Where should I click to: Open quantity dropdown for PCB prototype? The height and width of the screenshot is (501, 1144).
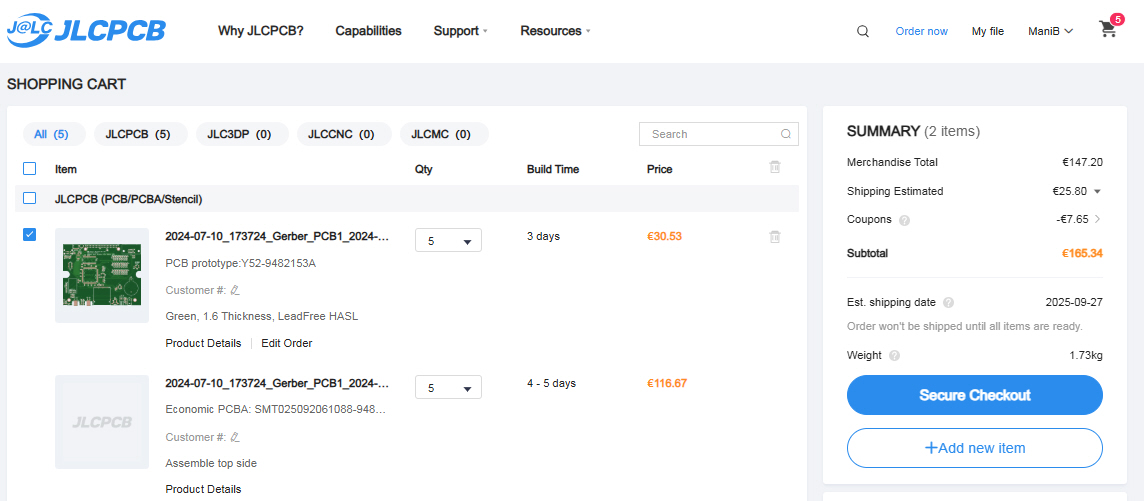(448, 241)
